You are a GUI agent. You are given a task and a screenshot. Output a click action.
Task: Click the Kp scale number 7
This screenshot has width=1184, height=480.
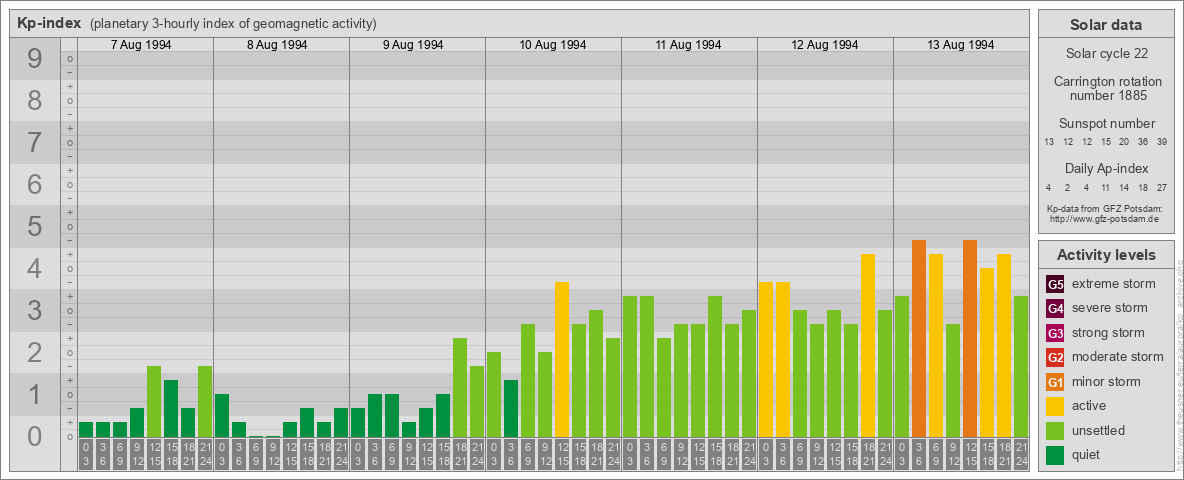tap(35, 143)
